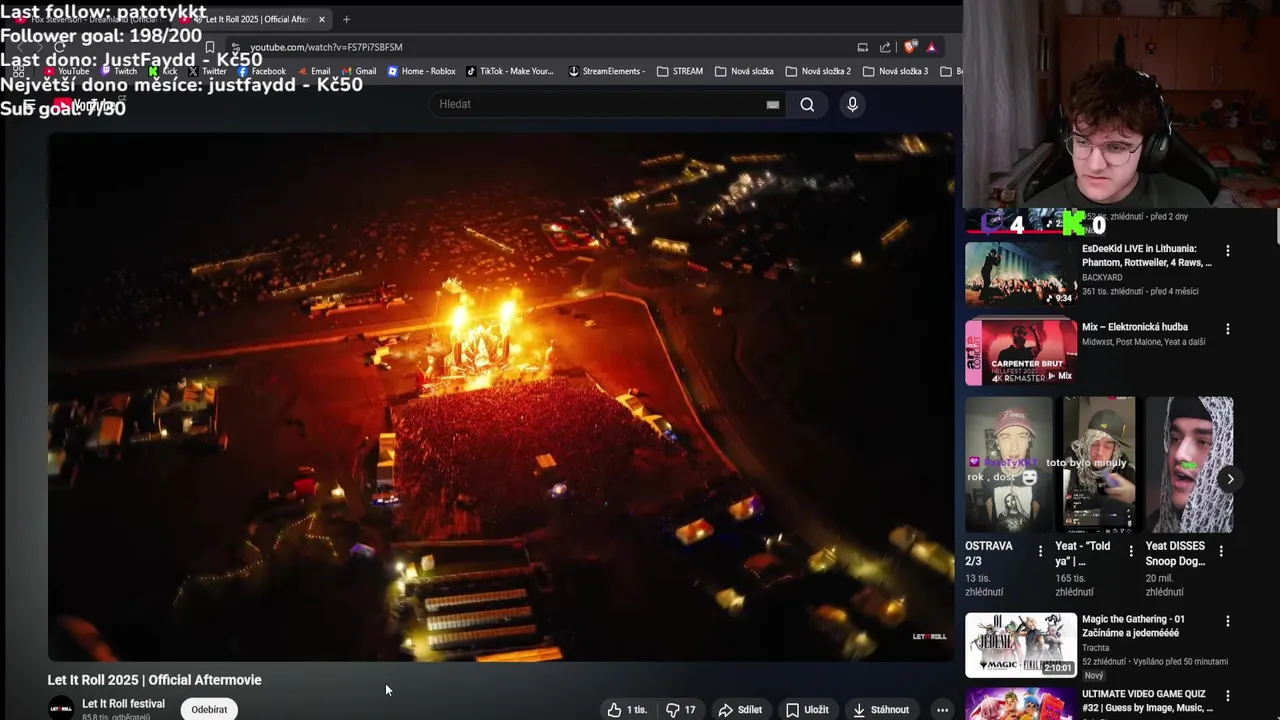
Task: Open options for OSTRAVA 2/3 short
Action: [x=1040, y=551]
